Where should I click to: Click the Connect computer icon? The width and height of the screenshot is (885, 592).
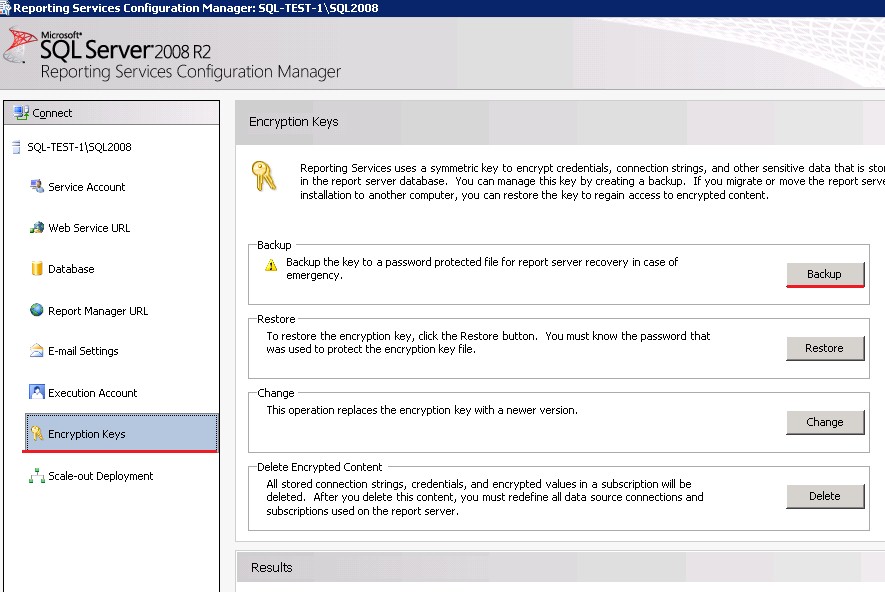21,113
